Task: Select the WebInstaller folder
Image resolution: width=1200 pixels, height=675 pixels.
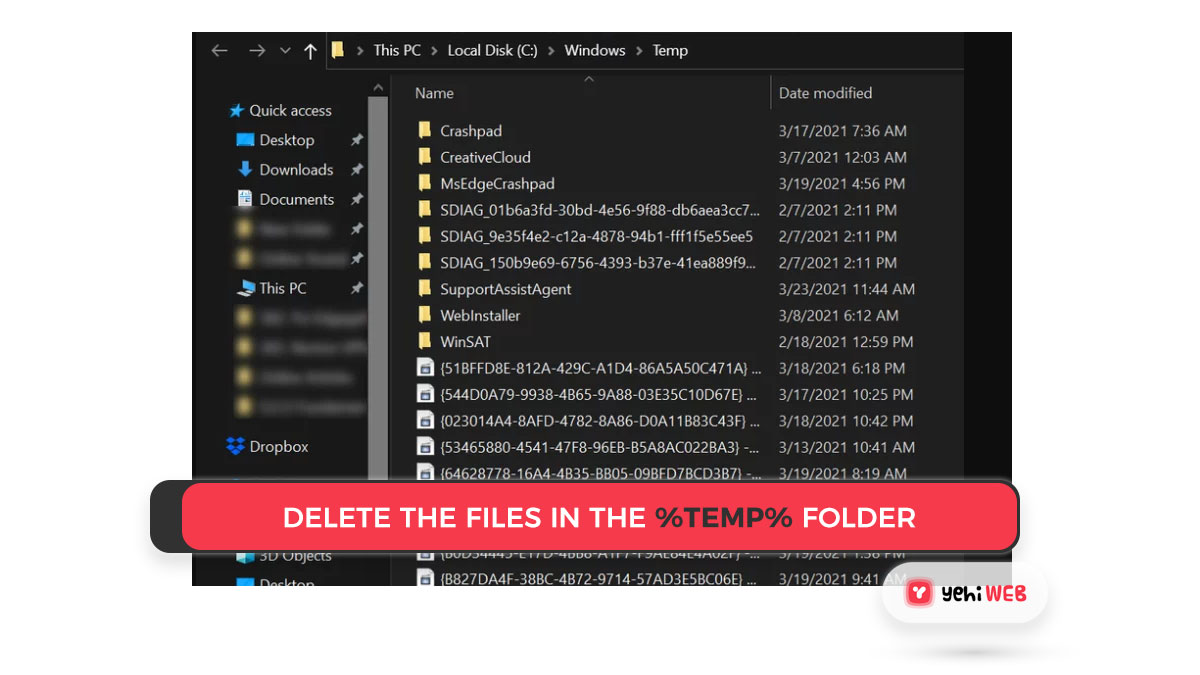Action: pos(480,315)
